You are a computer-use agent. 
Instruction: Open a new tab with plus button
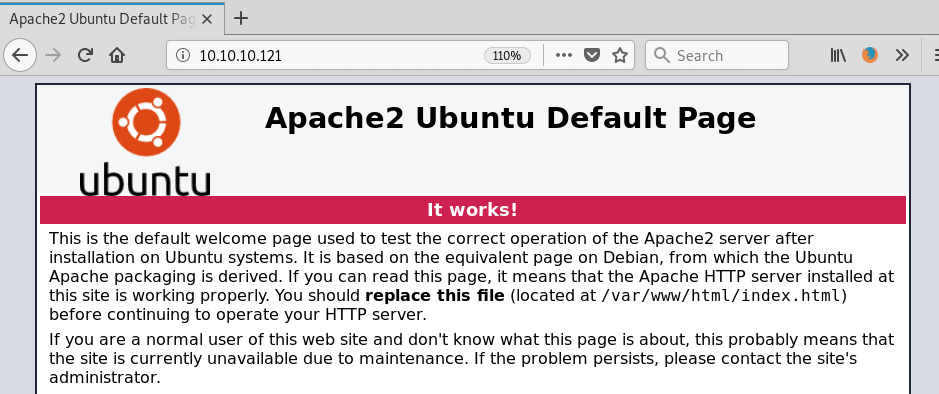tap(240, 19)
